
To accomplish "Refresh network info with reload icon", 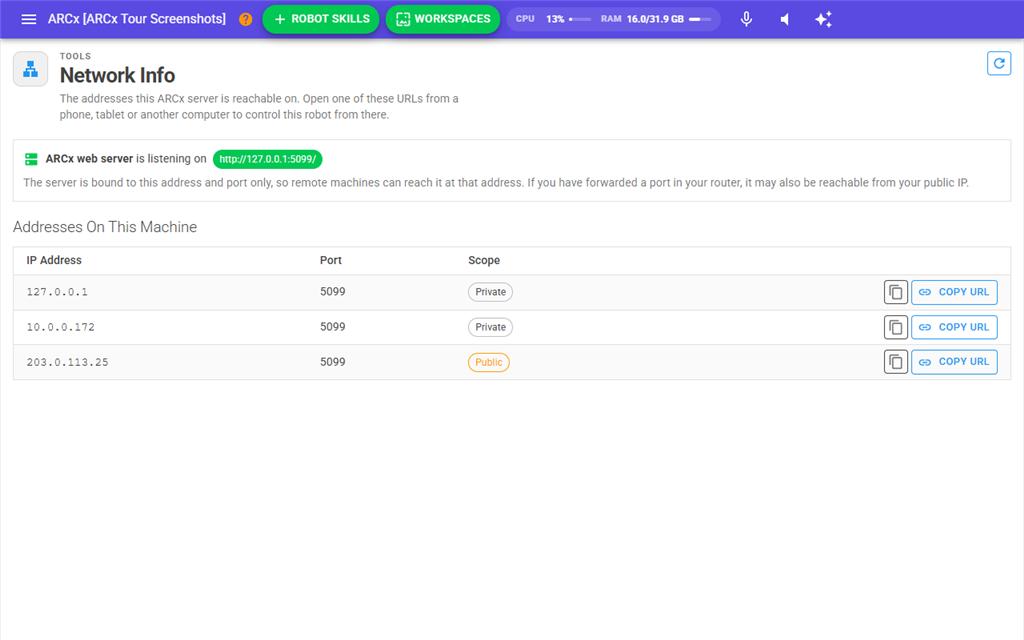I will [x=999, y=63].
